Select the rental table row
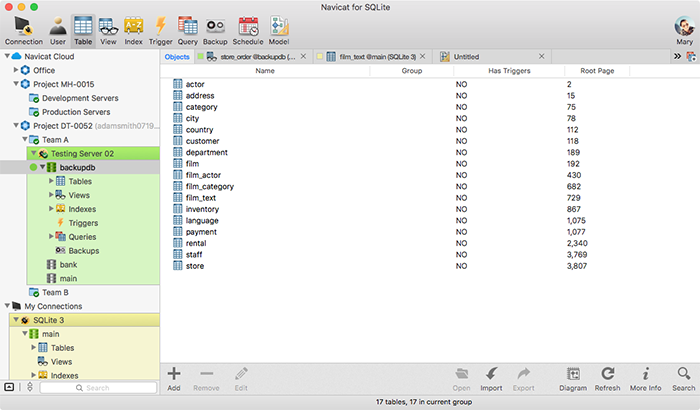 click(429, 243)
